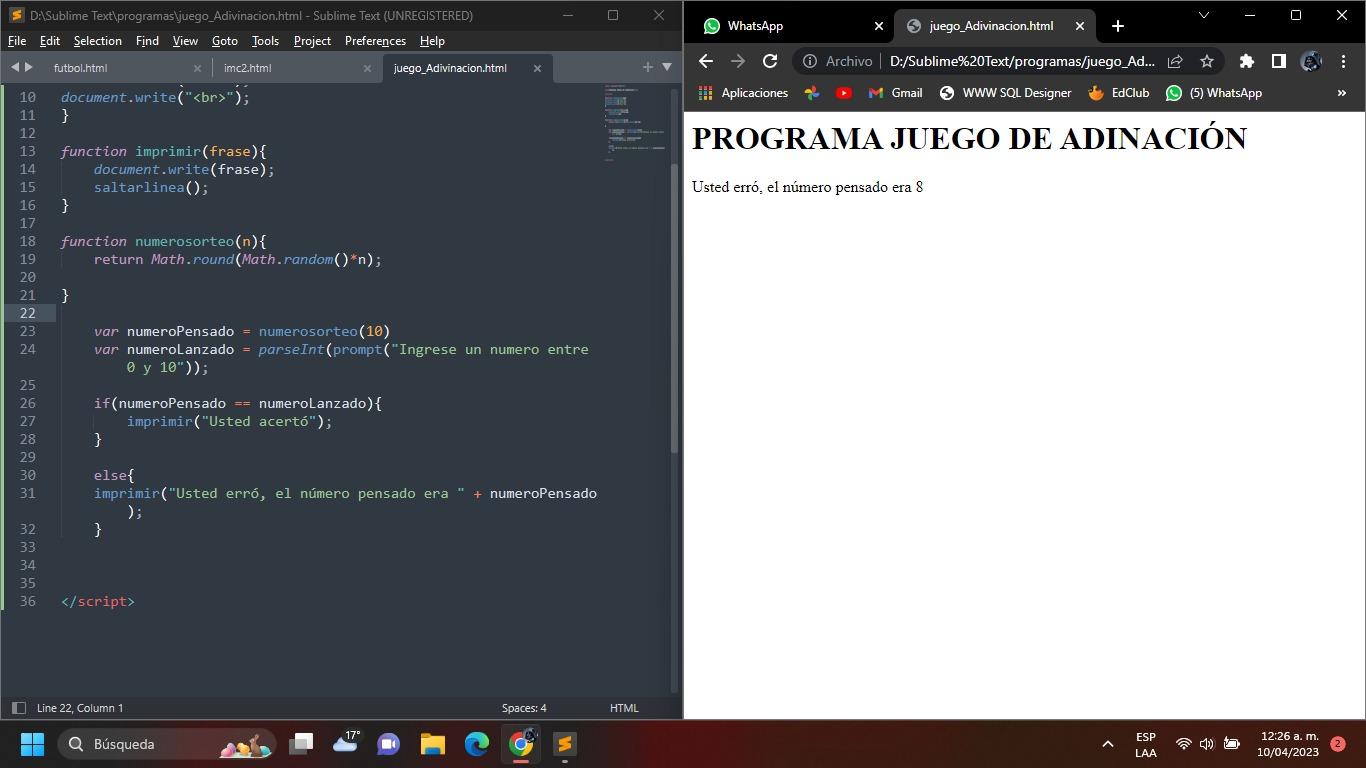Screen dimensions: 1366x768
Task: Open the HTML syntax selector
Action: (x=624, y=708)
